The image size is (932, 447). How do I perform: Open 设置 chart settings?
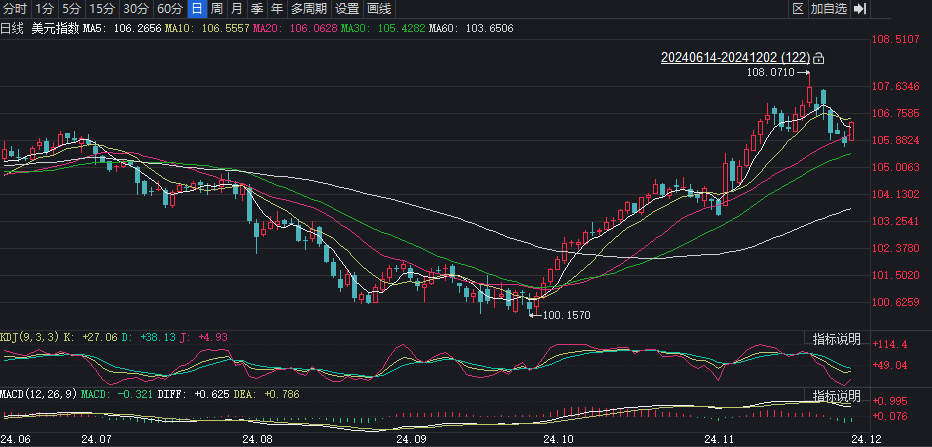[346, 9]
